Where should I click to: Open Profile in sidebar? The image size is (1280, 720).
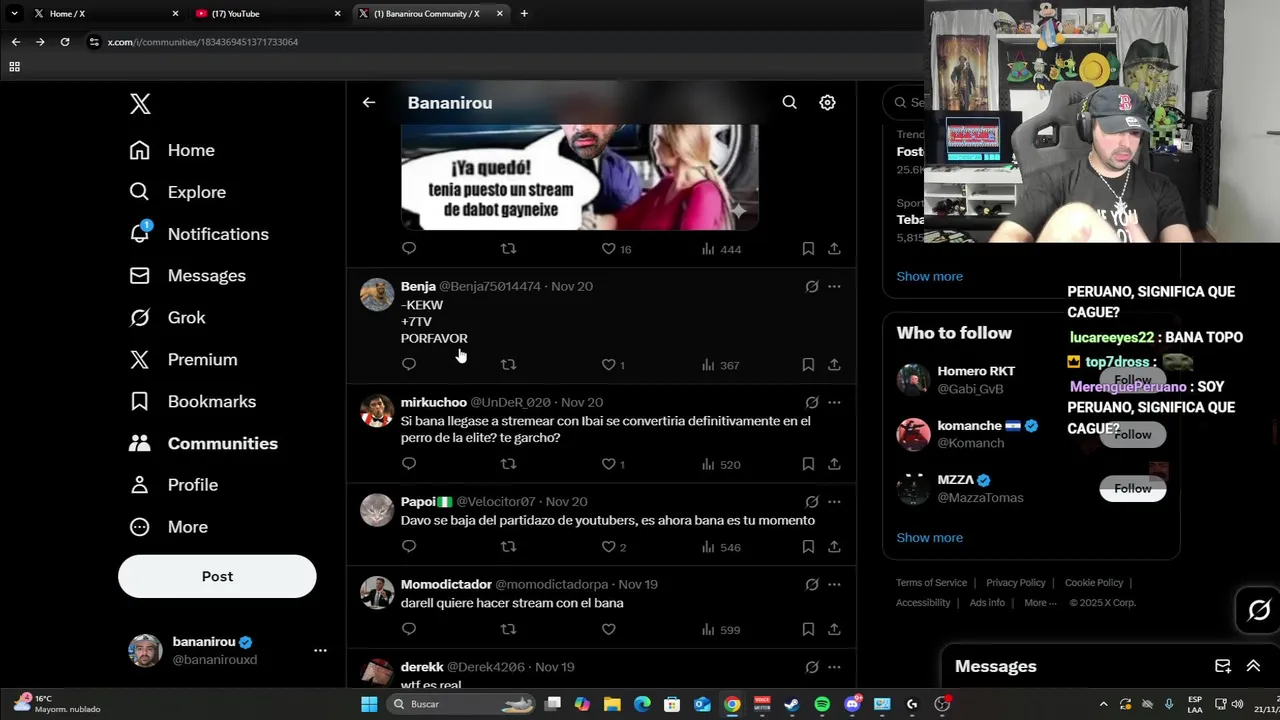point(173,485)
